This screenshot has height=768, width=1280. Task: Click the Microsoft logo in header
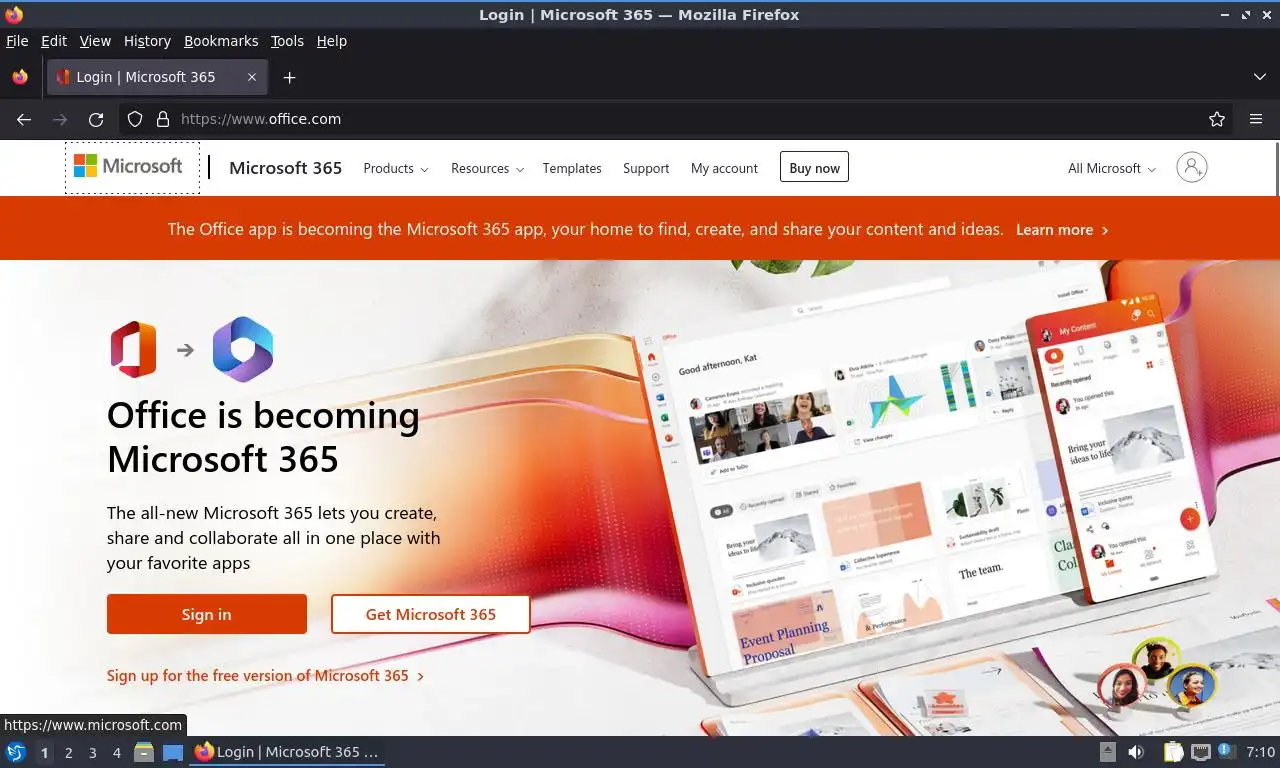[x=128, y=166]
